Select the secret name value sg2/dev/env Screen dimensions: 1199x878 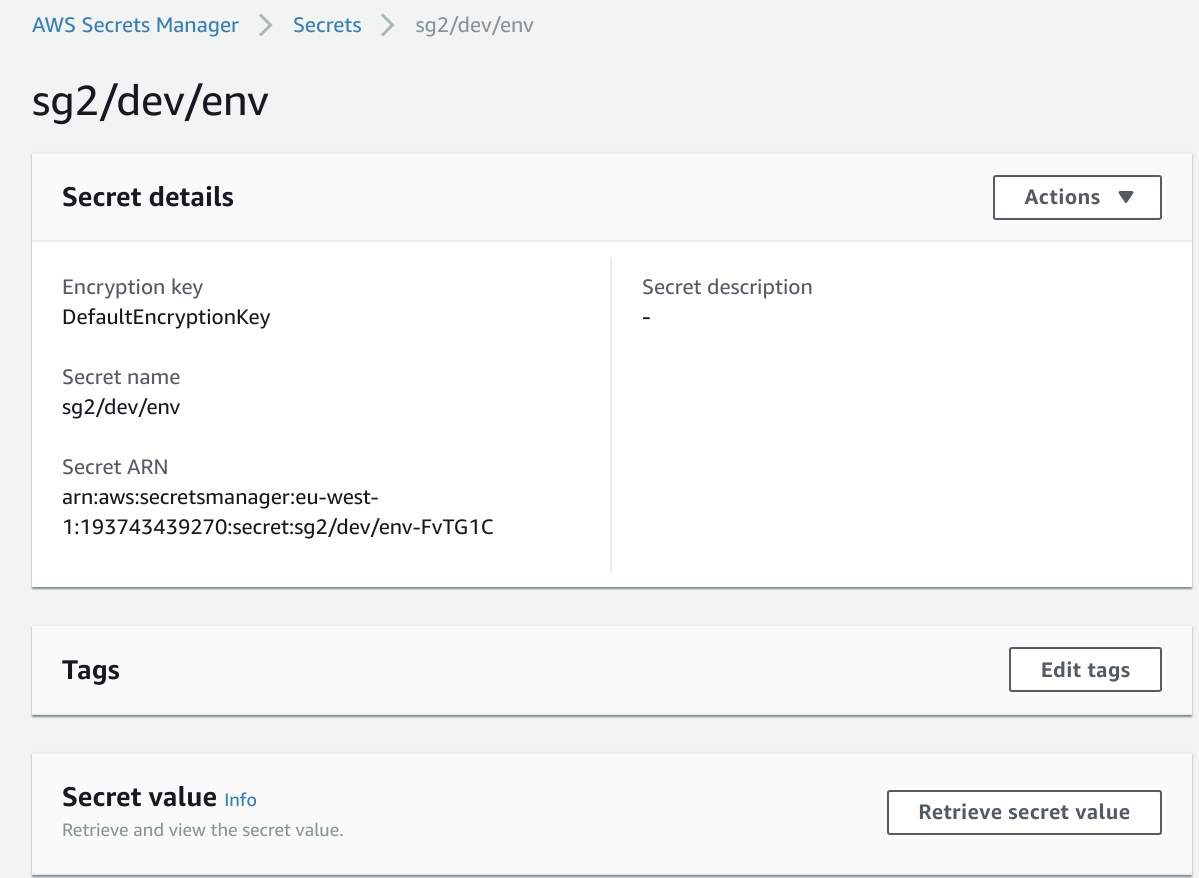[121, 407]
